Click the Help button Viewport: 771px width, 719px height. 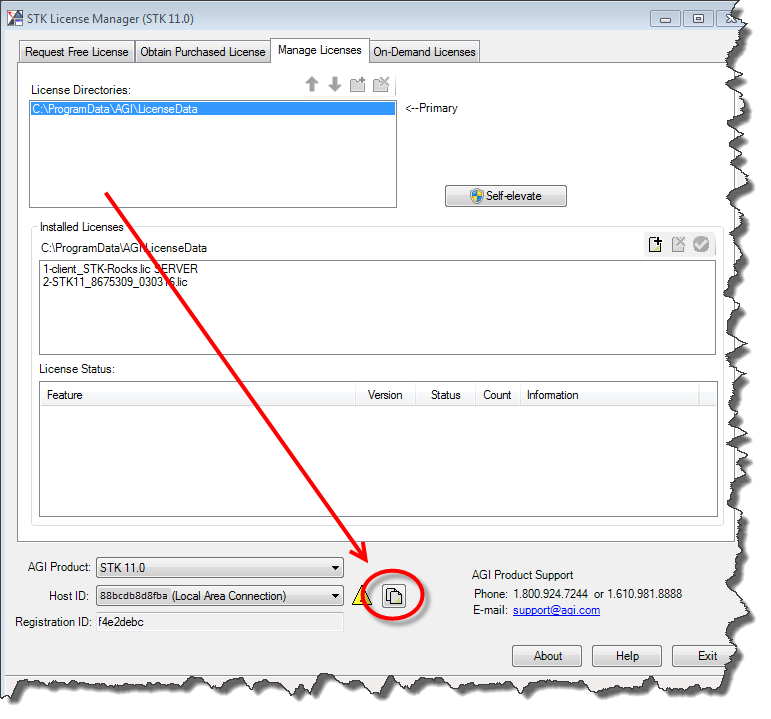click(x=627, y=656)
